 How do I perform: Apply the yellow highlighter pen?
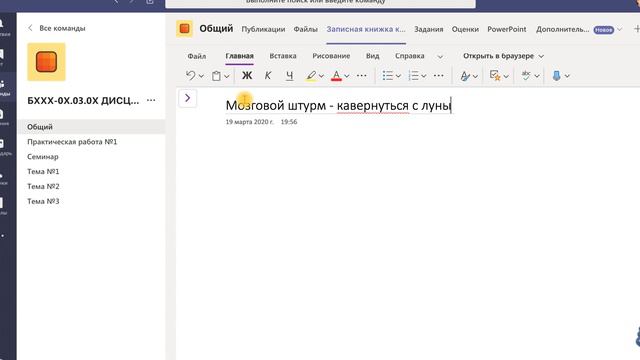311,76
